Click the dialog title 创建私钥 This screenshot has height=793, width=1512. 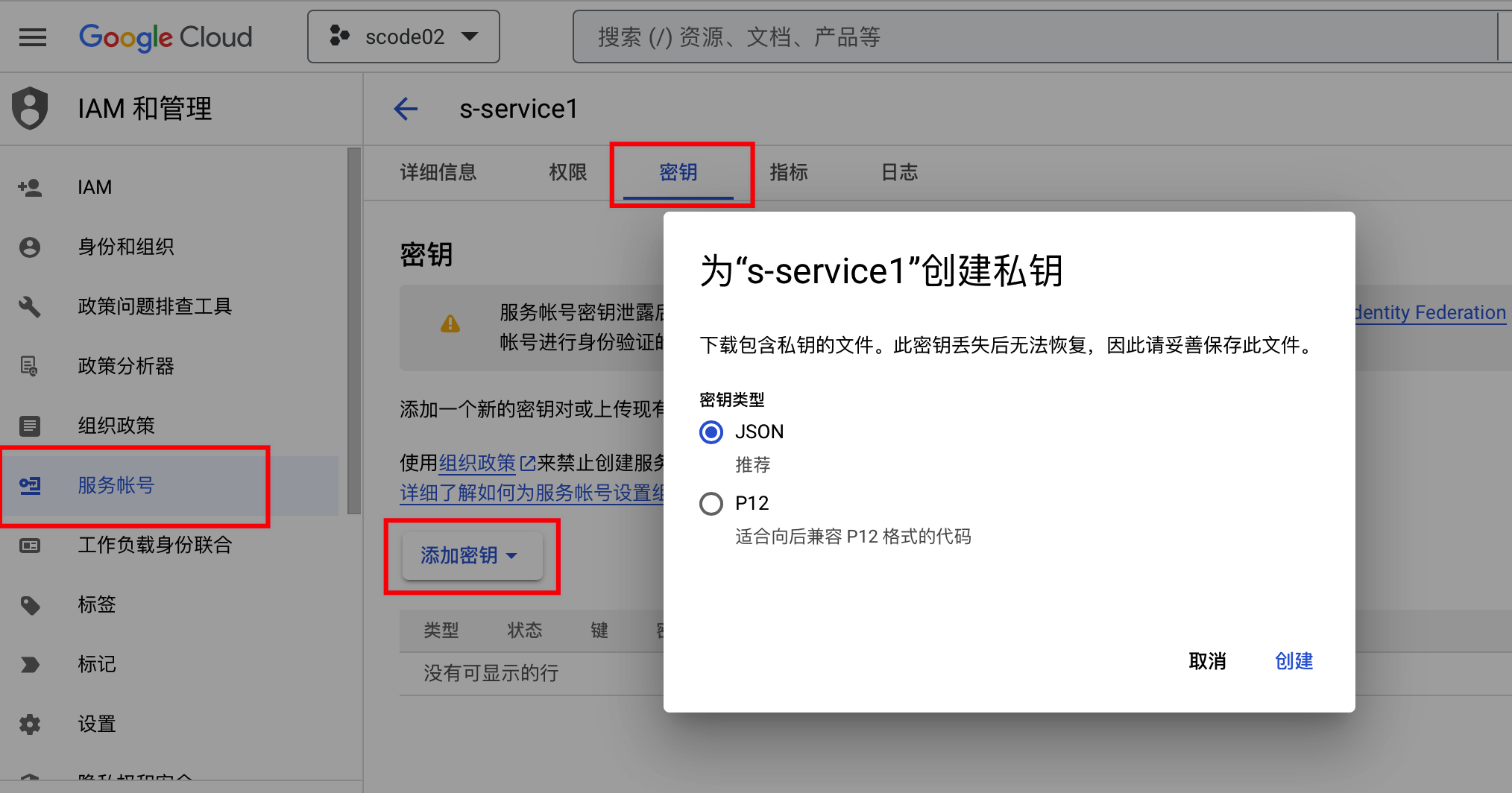point(882,271)
